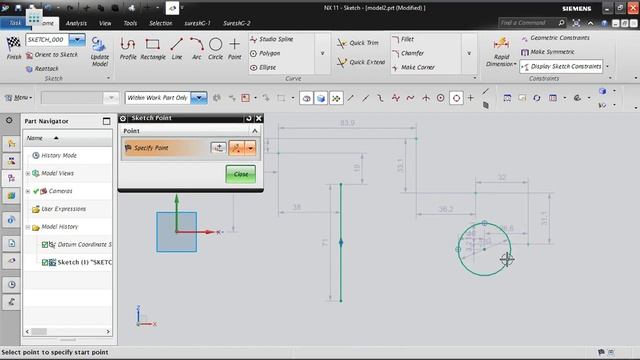This screenshot has width=640, height=360.
Task: Open the Selection tab
Action: click(160, 23)
